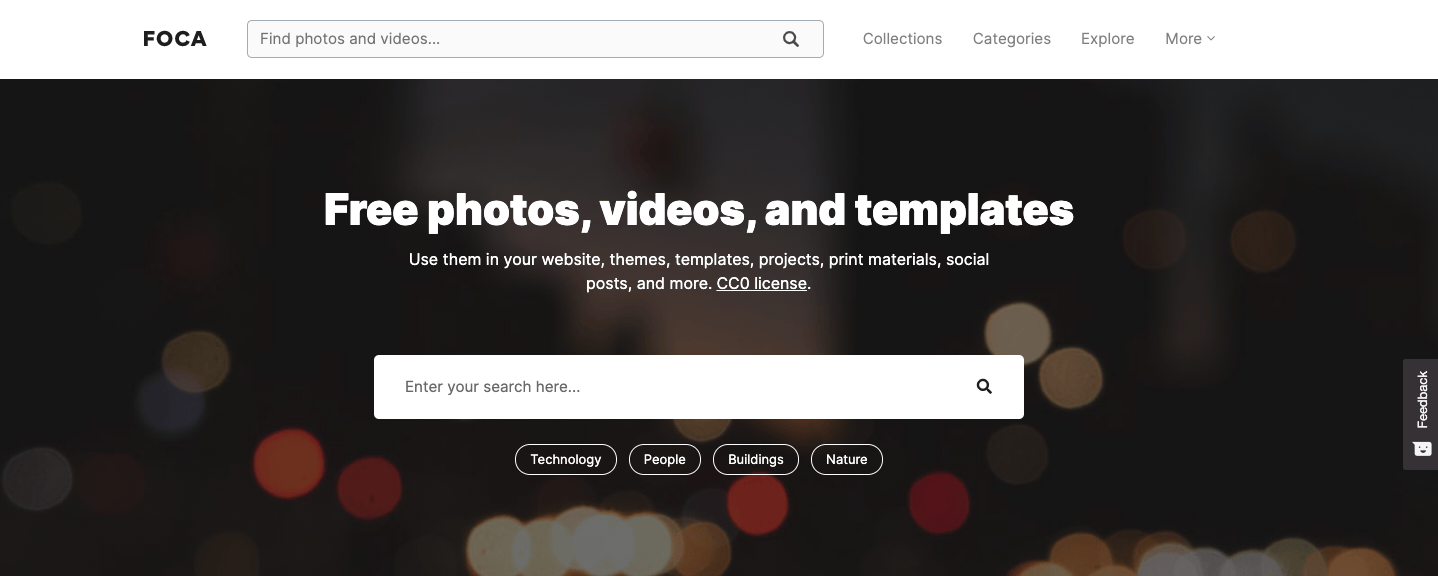Click the magnifier icon in header search bar
The width and height of the screenshot is (1438, 576).
pyautogui.click(x=791, y=39)
